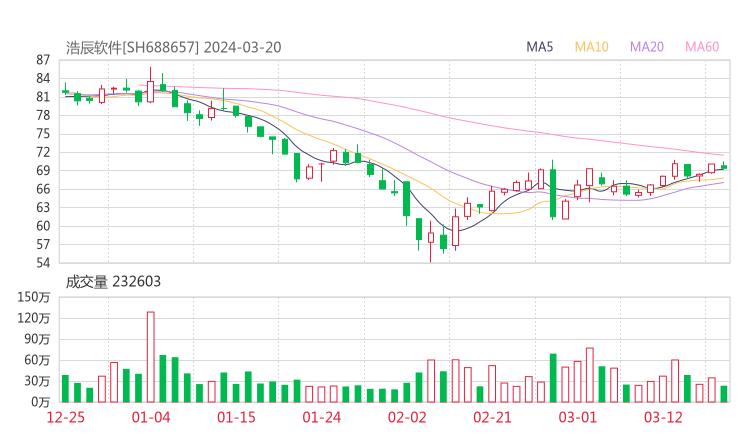The height and width of the screenshot is (440, 740).
Task: Click the 150万 volume axis label
Action: [34, 297]
